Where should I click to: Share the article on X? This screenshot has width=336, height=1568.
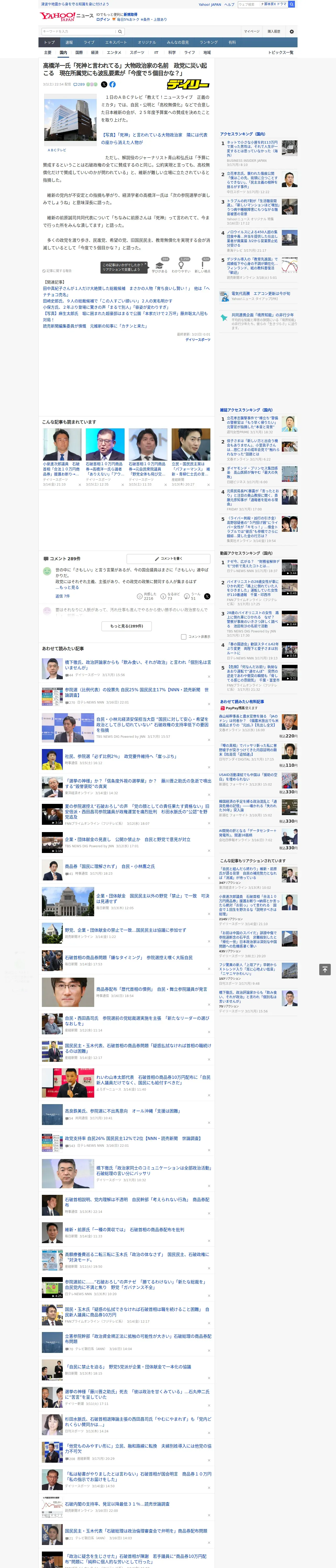(104, 85)
